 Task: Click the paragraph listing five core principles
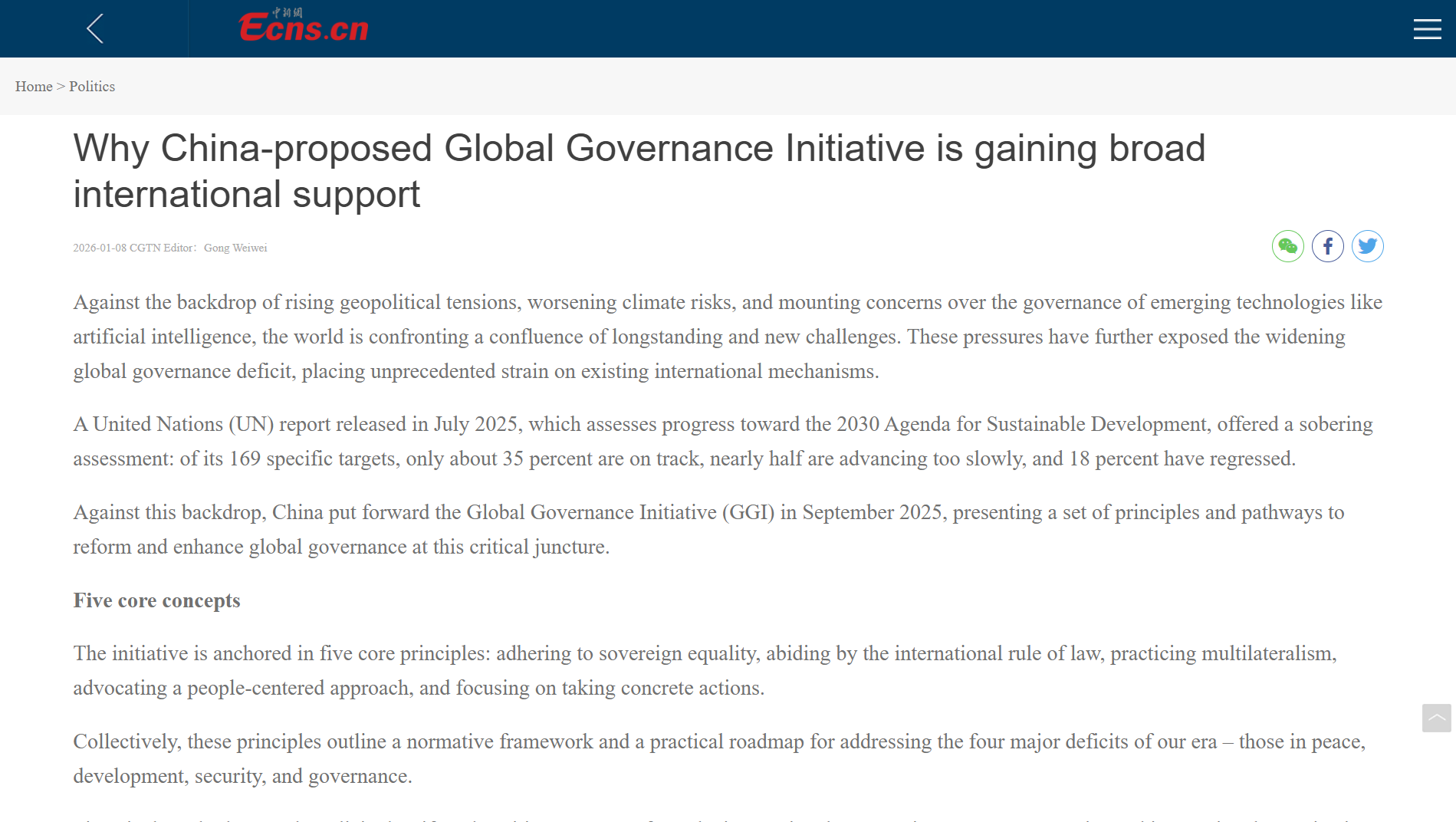pos(704,670)
